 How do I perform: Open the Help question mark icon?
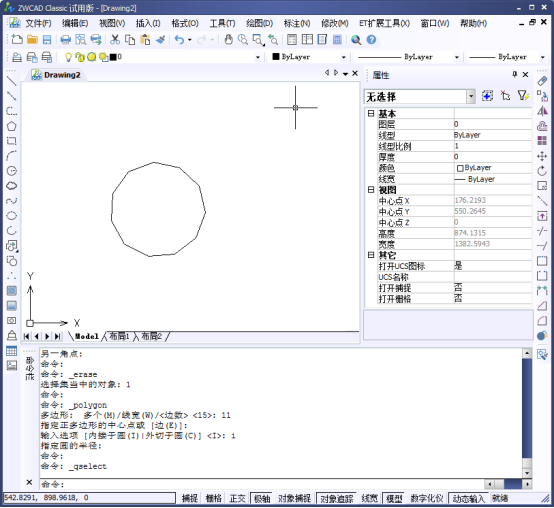point(371,40)
